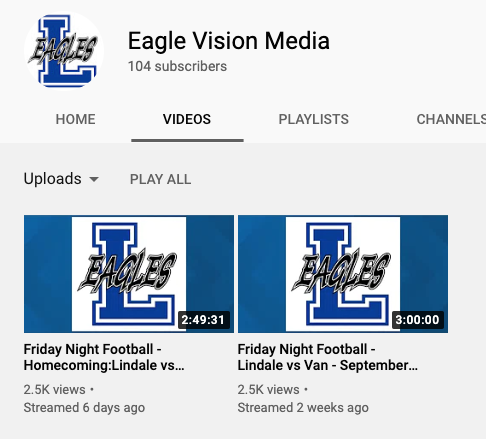Screen dimensions: 486x439
Task: Open the Lindale vs Van video thumbnail
Action: [x=343, y=274]
